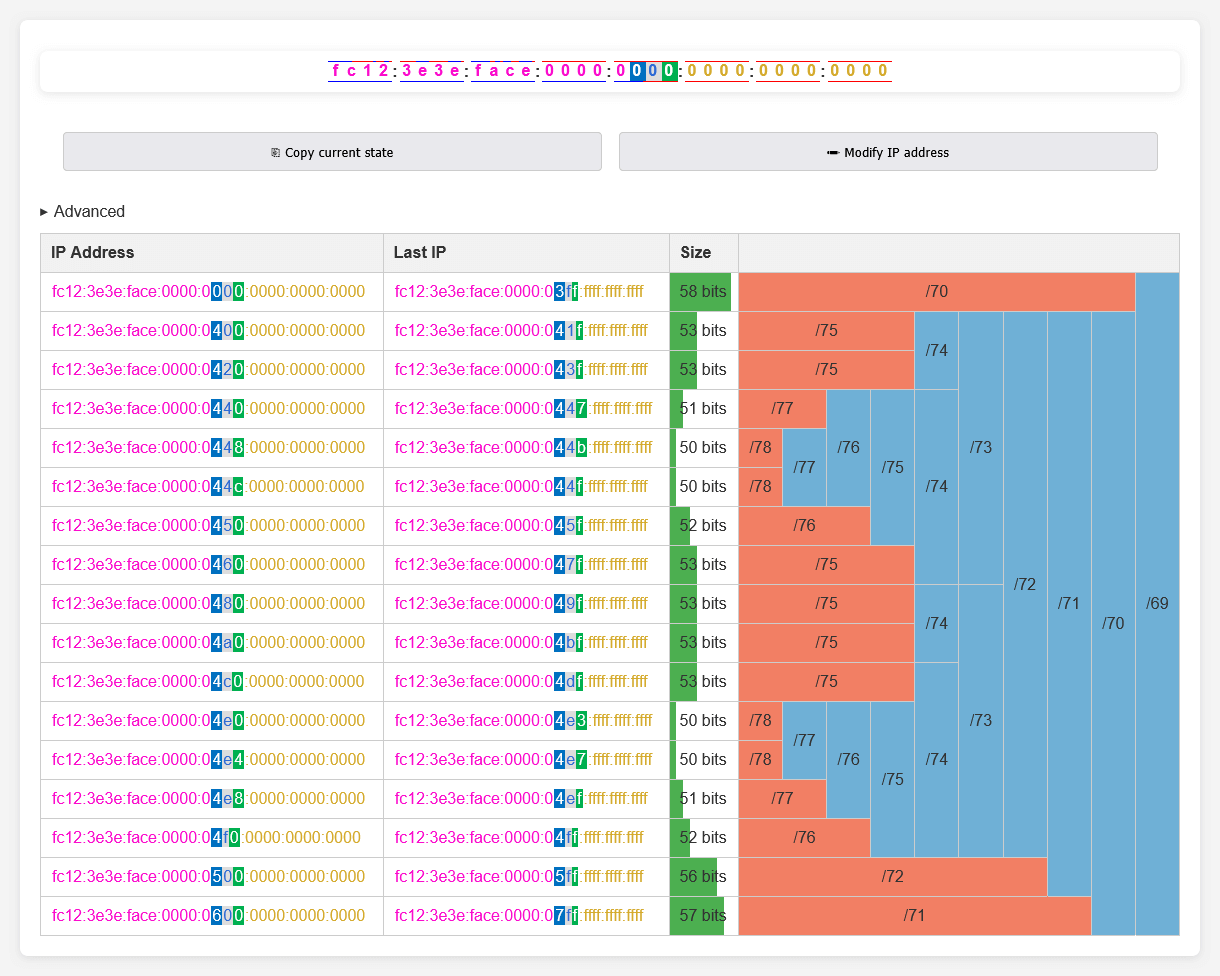Click the IP address display at top

(x=609, y=71)
